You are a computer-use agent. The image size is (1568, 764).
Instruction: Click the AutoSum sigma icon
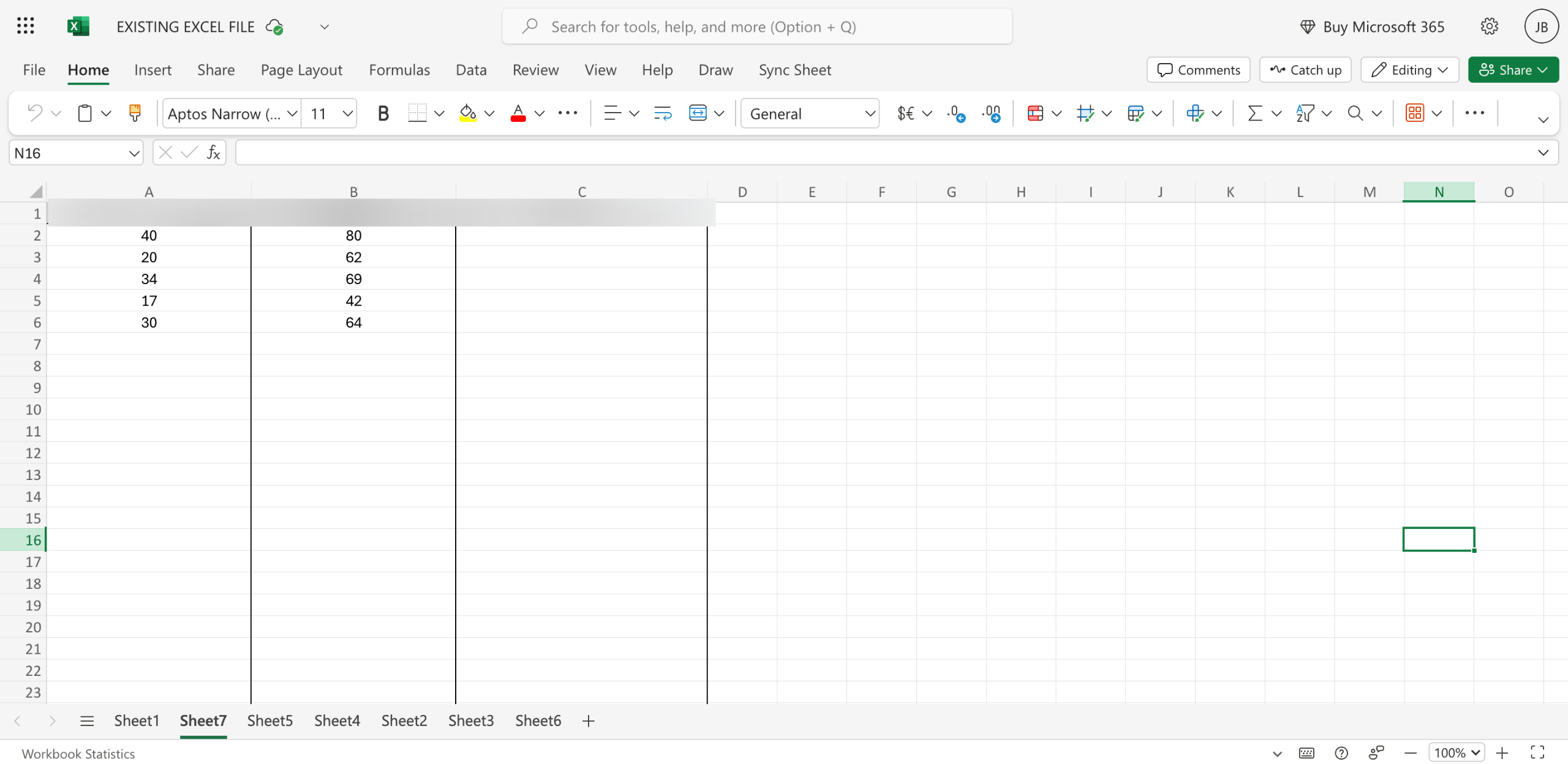[1255, 113]
